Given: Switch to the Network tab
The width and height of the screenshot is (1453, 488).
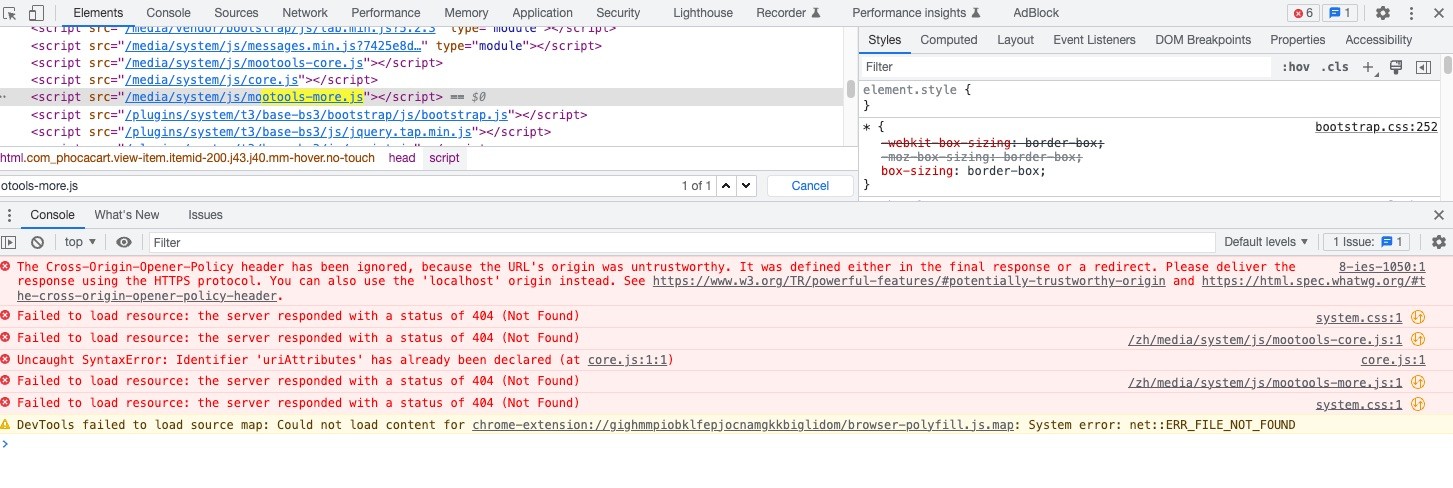Looking at the screenshot, I should pyautogui.click(x=305, y=13).
